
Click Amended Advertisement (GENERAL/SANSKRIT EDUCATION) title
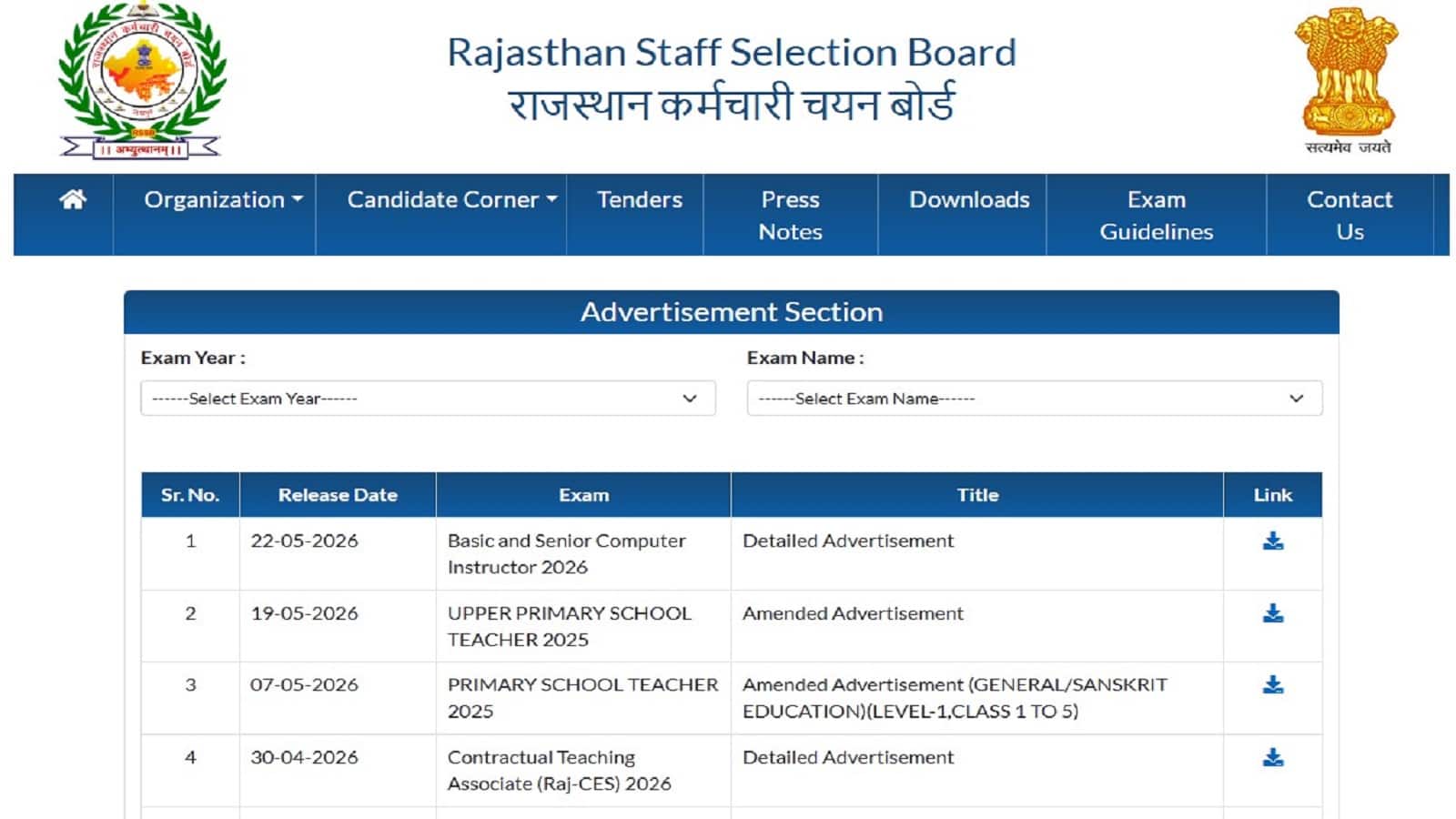(x=955, y=698)
